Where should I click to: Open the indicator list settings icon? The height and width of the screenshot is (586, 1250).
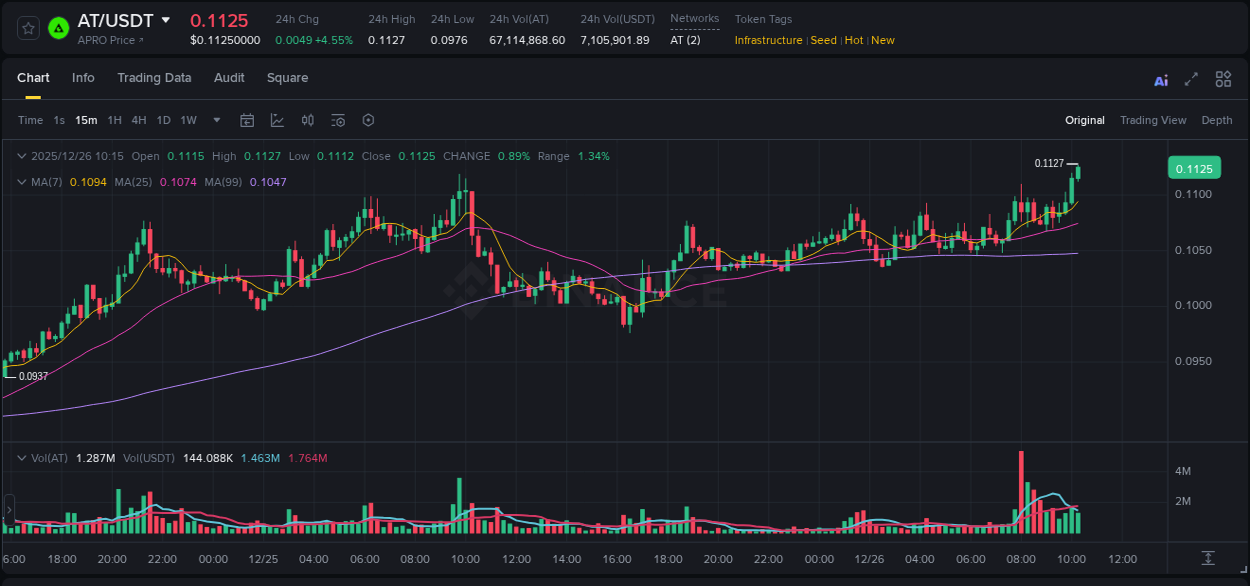(337, 120)
